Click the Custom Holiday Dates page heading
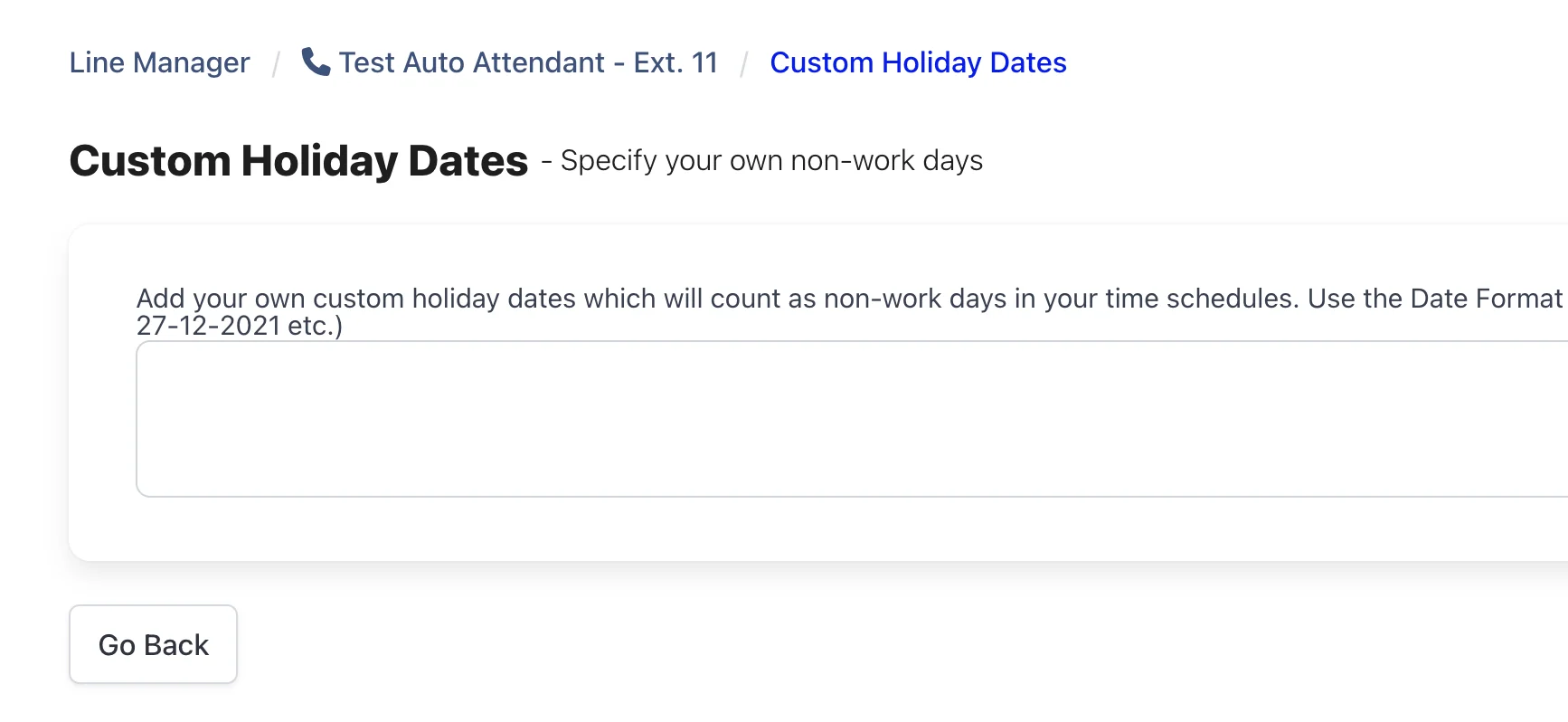The image size is (1568, 722). point(298,160)
